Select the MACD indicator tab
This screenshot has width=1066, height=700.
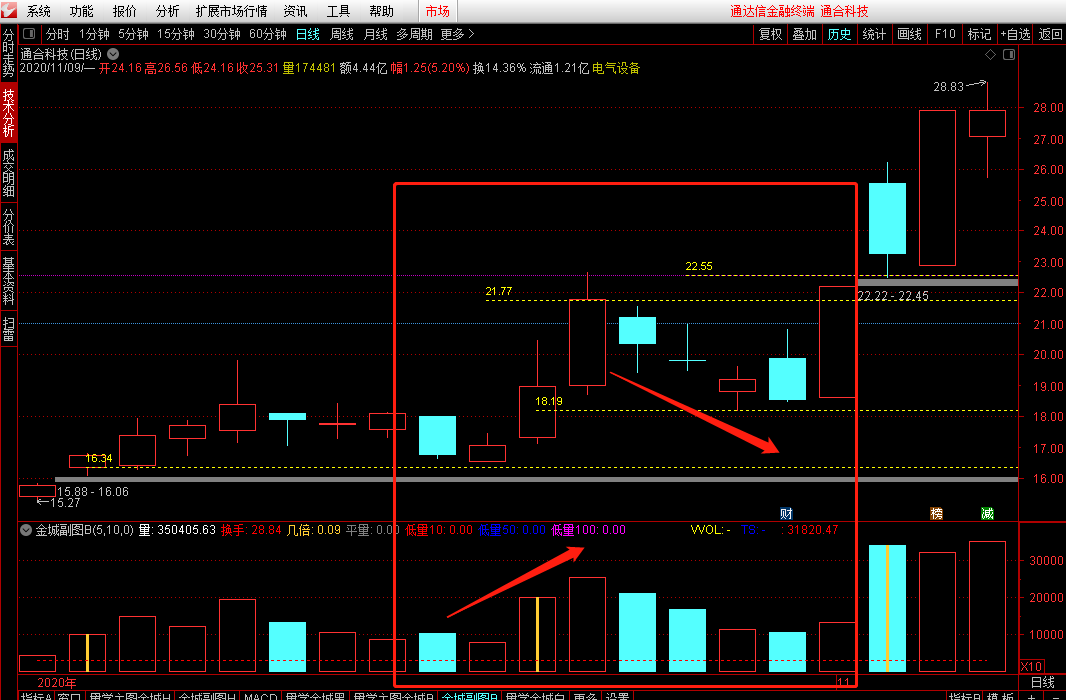(260, 697)
